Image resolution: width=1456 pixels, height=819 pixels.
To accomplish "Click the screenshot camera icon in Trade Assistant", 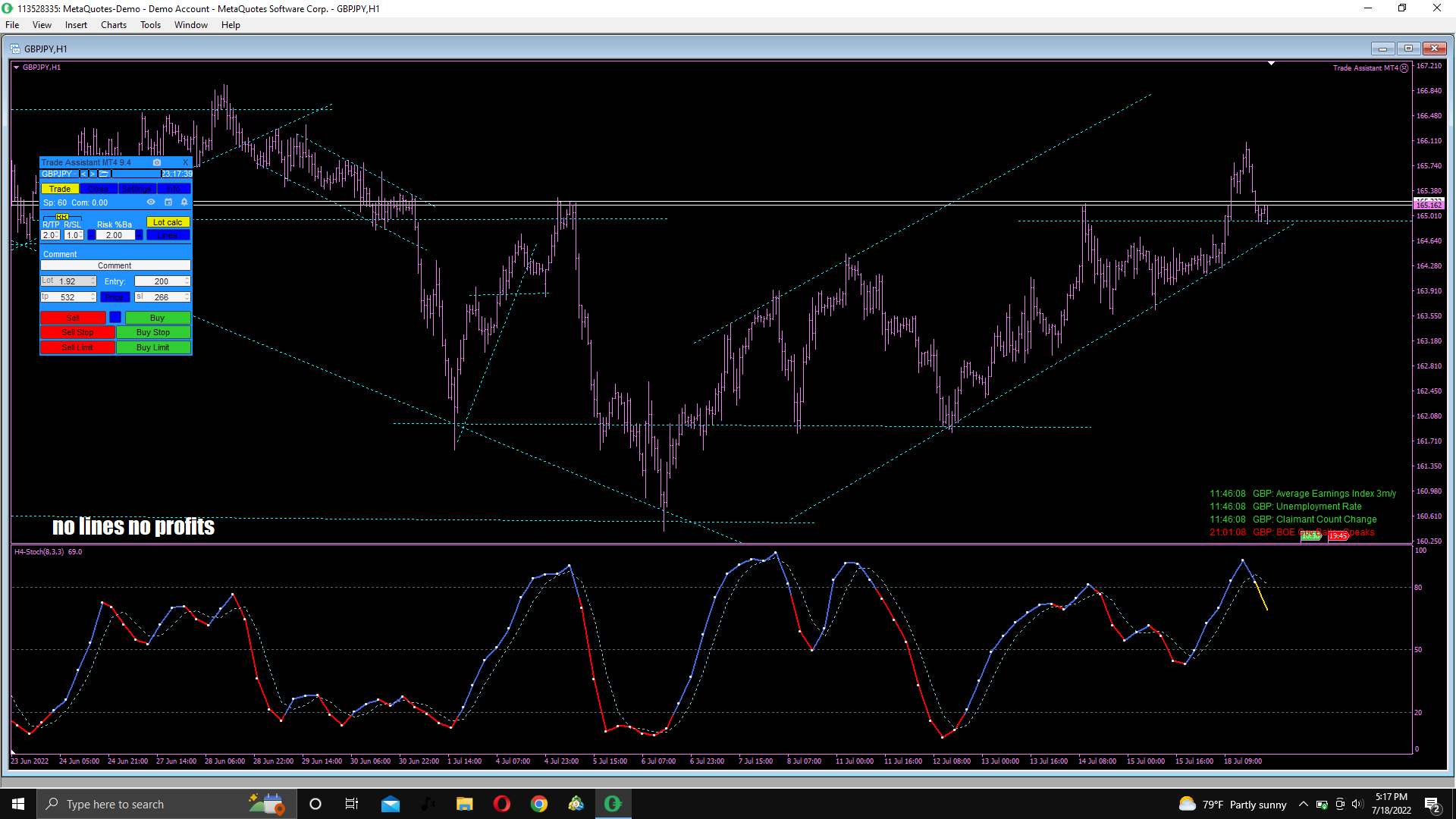I will click(x=157, y=162).
